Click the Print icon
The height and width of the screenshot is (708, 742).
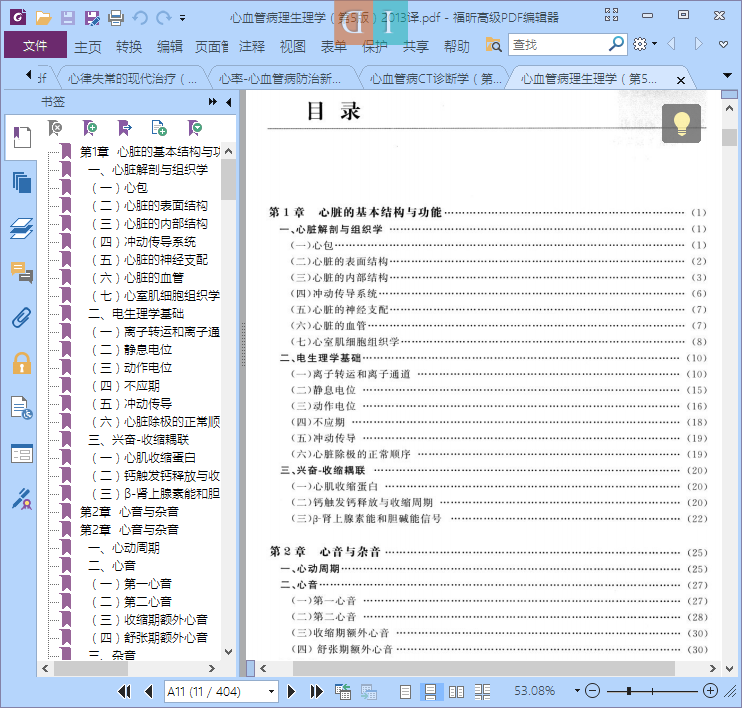(116, 18)
